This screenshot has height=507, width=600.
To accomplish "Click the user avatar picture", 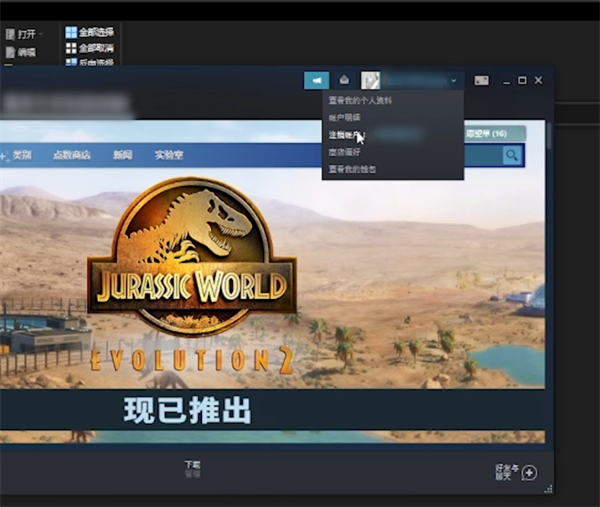I will (x=370, y=80).
